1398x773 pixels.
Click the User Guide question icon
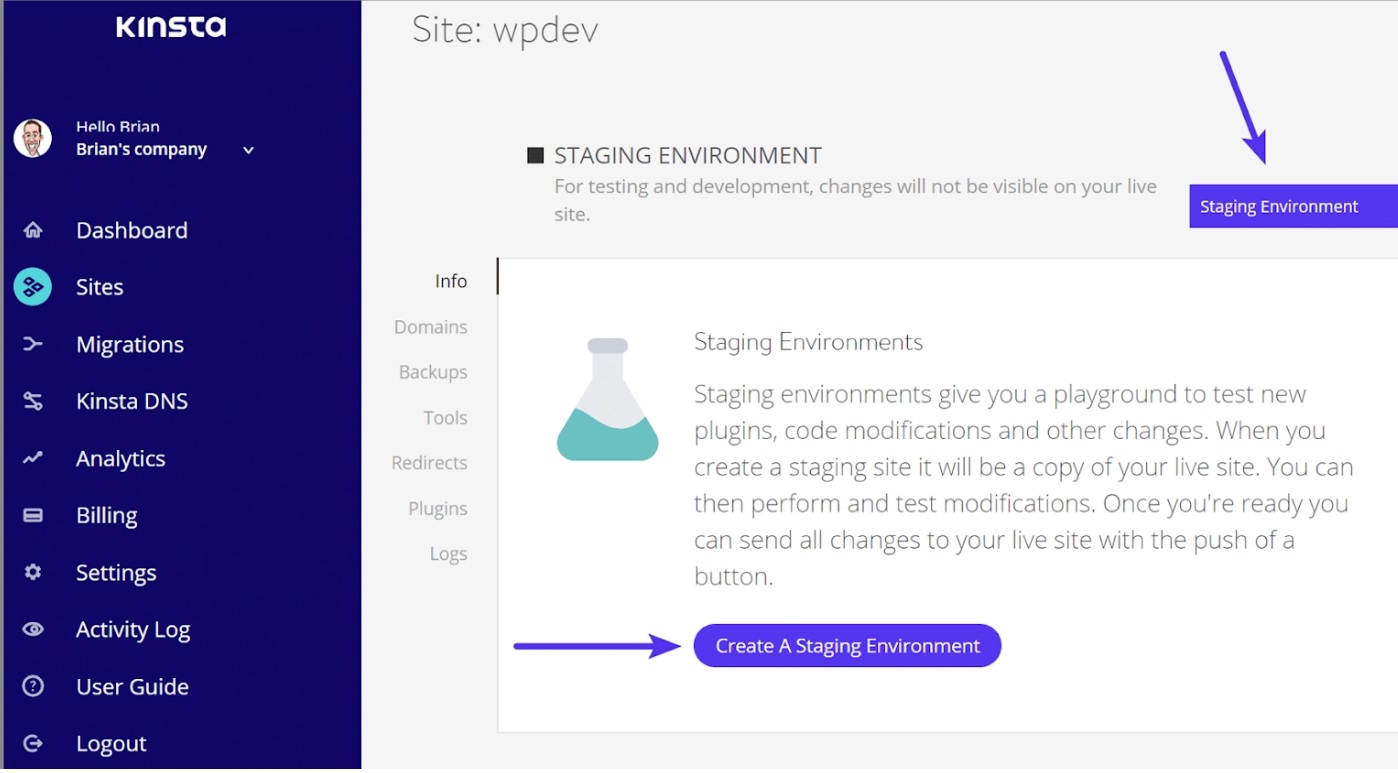[x=33, y=686]
